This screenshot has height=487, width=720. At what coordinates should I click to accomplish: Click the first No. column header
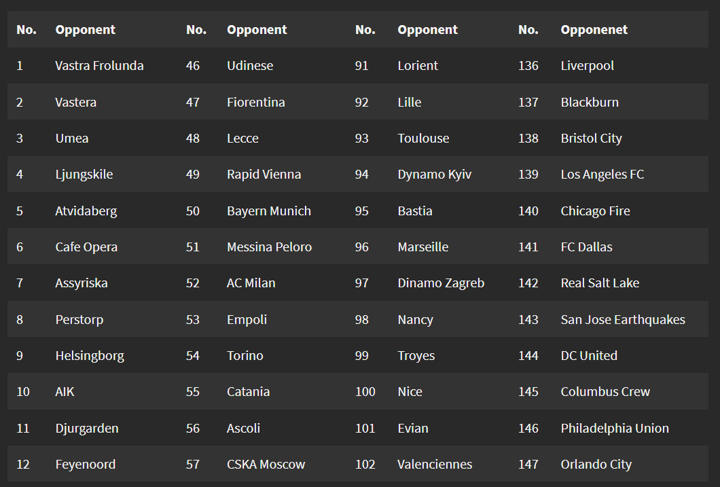click(26, 30)
